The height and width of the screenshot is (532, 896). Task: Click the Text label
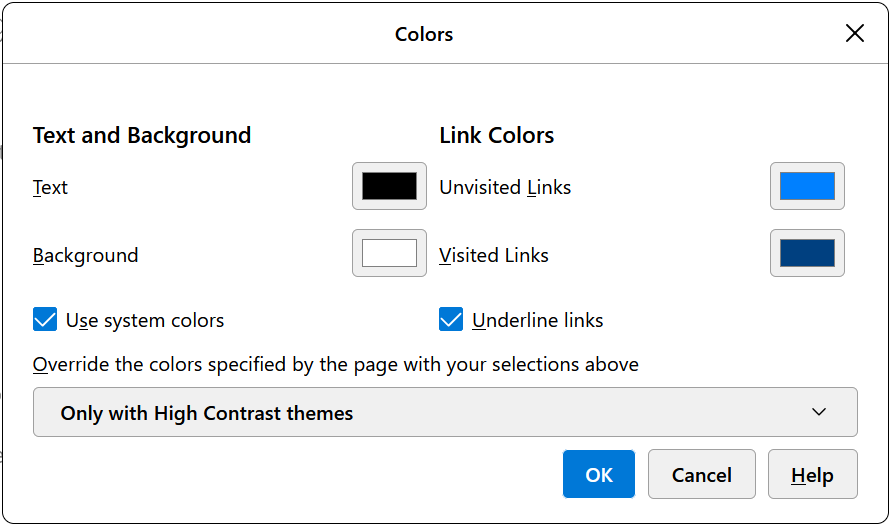coord(50,187)
